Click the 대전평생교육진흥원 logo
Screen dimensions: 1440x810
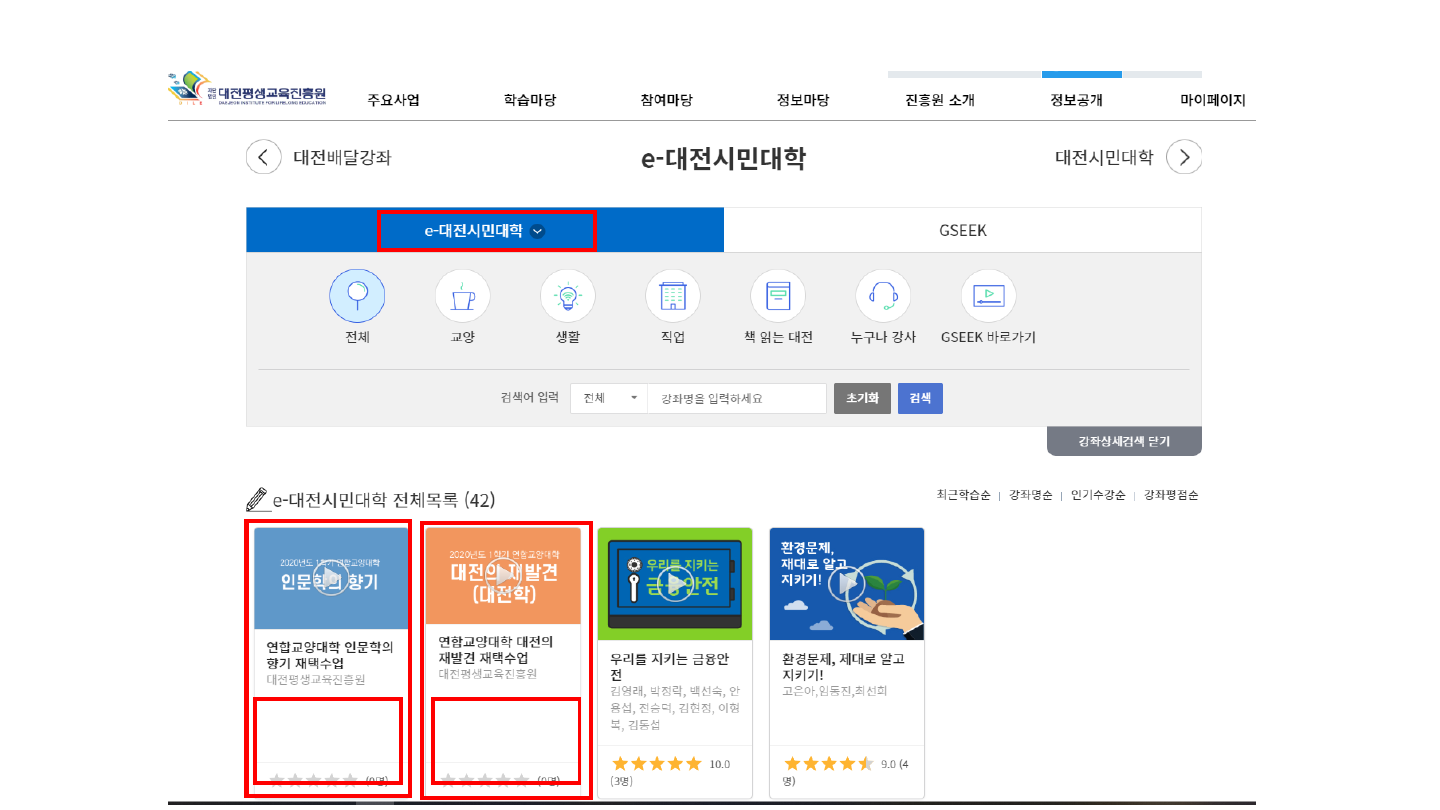click(248, 91)
